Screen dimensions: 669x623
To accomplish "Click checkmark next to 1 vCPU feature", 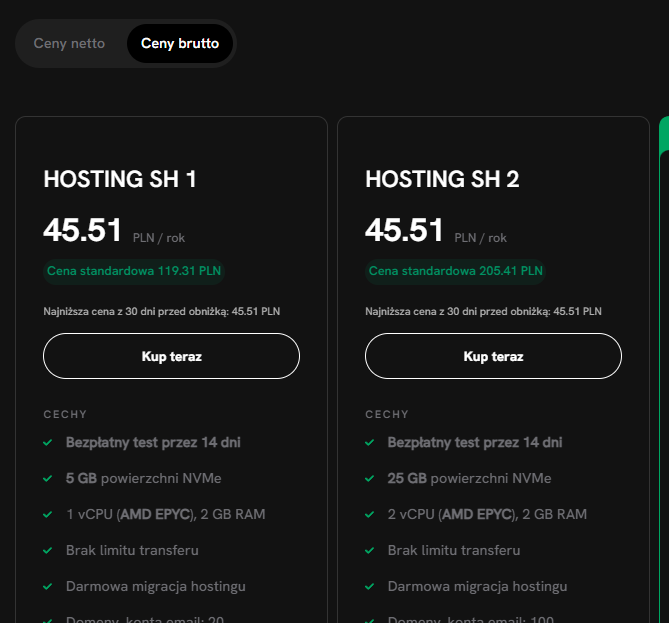I will 48,514.
